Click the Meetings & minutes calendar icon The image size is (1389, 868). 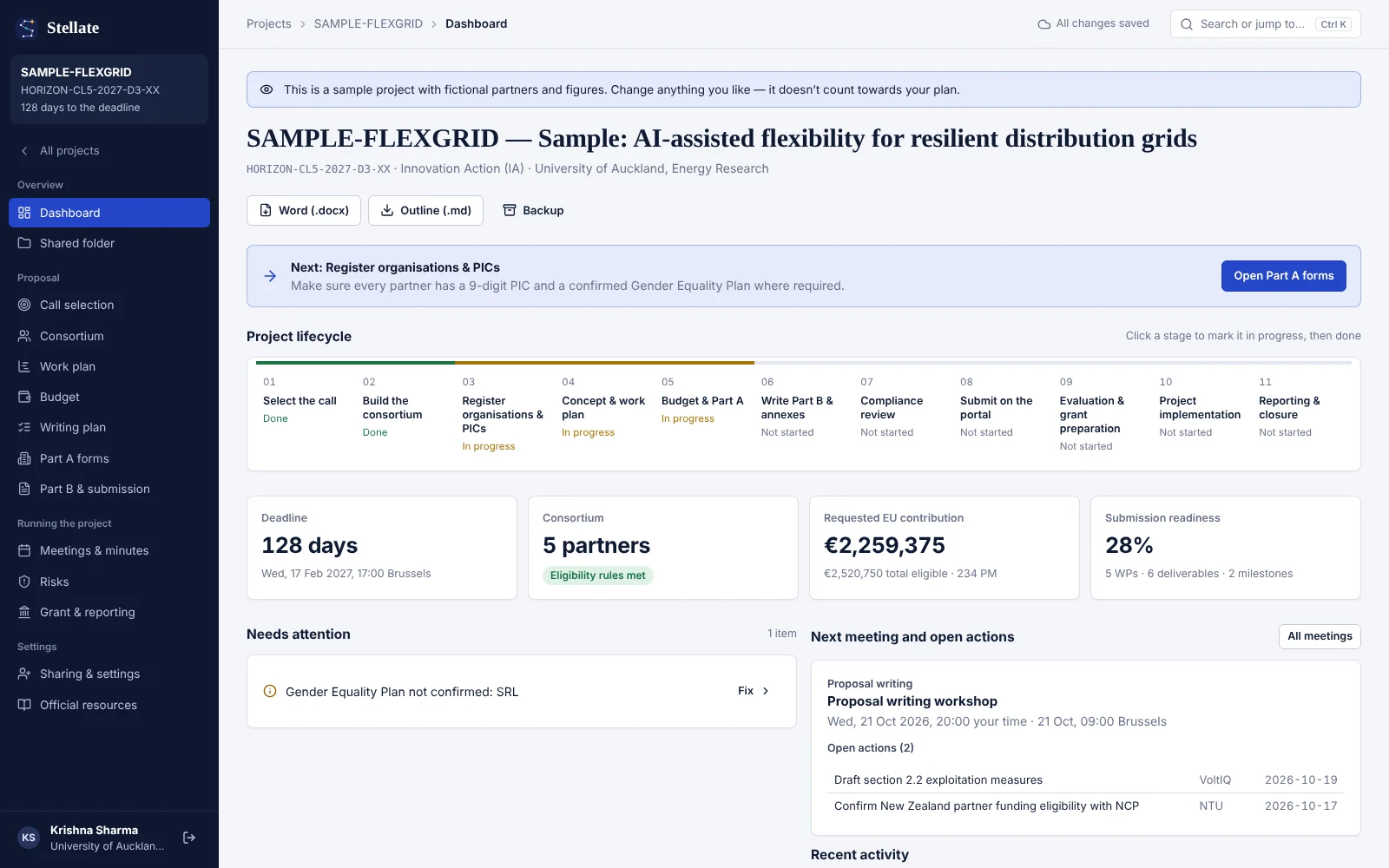click(24, 550)
